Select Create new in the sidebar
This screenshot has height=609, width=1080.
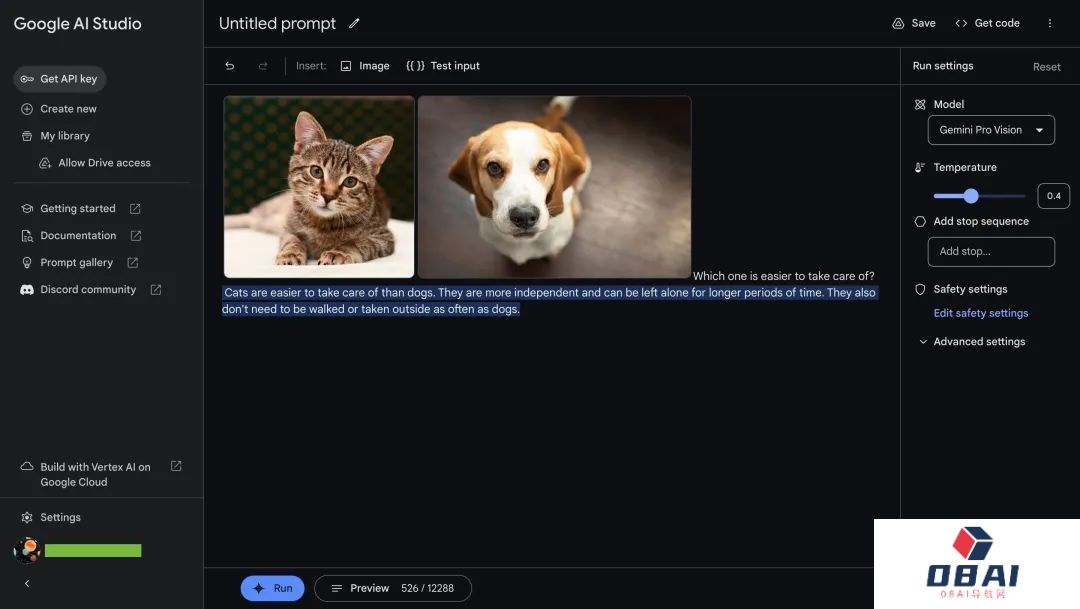point(68,109)
